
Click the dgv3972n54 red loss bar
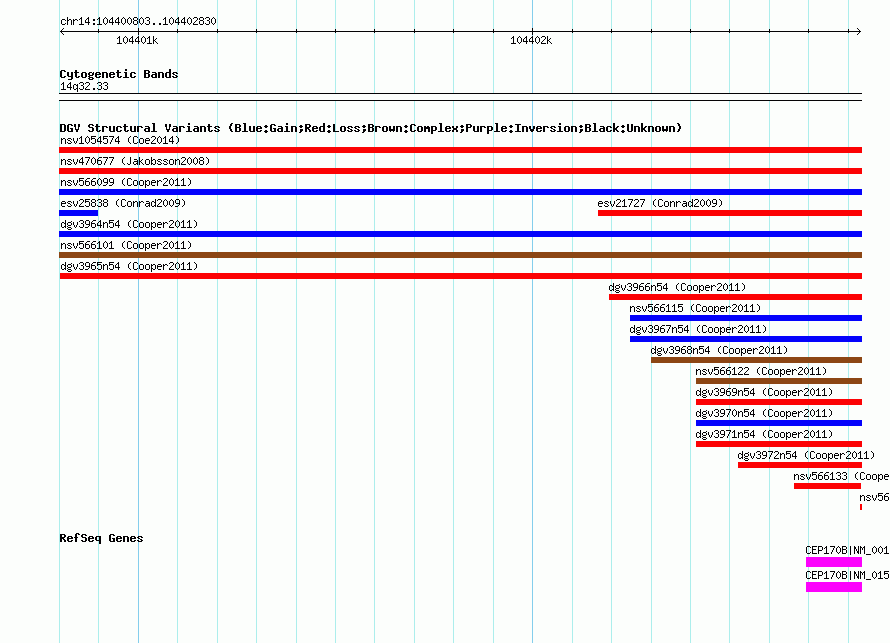pos(800,465)
